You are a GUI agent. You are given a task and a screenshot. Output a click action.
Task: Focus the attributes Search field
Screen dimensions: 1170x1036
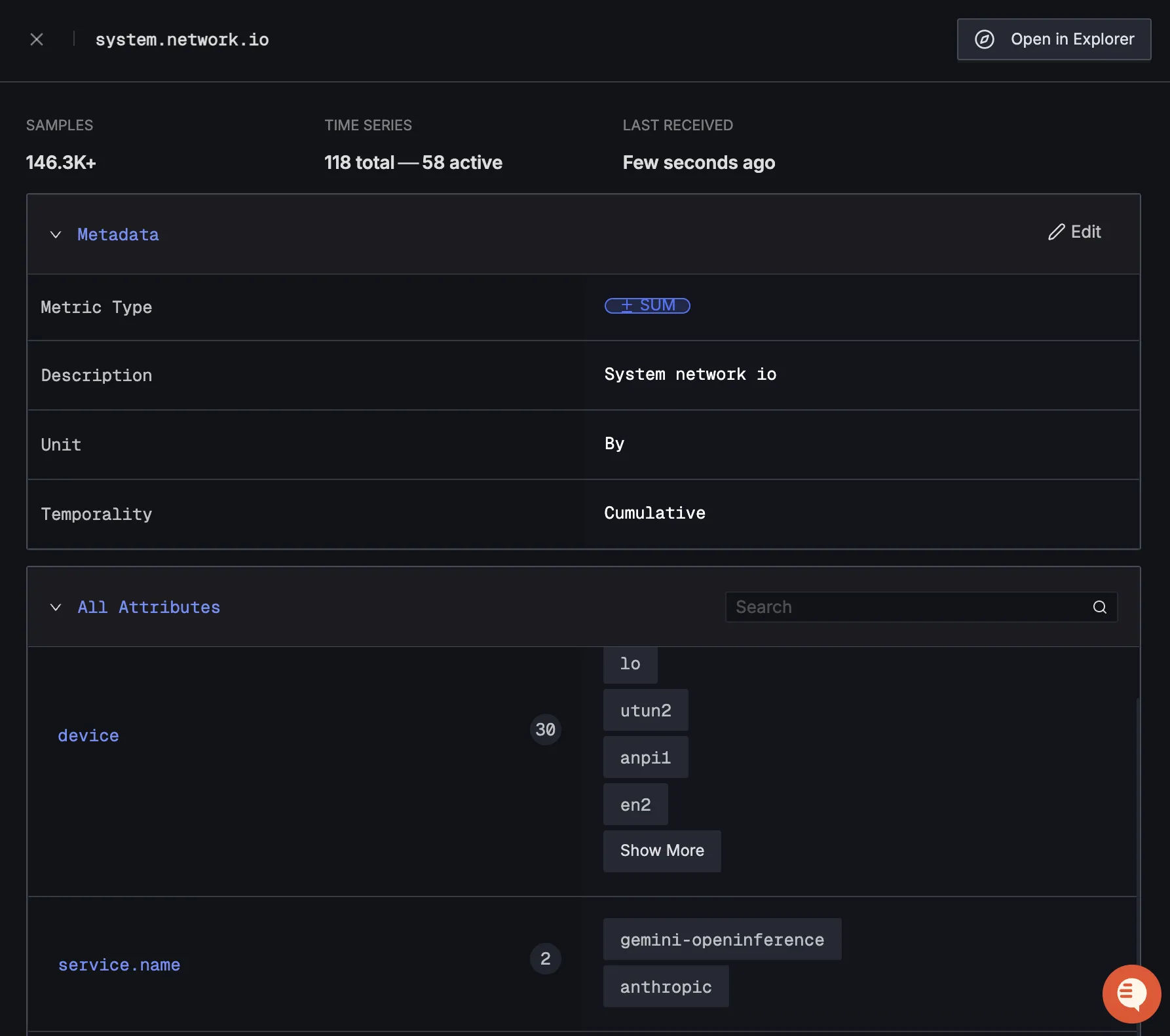point(921,607)
